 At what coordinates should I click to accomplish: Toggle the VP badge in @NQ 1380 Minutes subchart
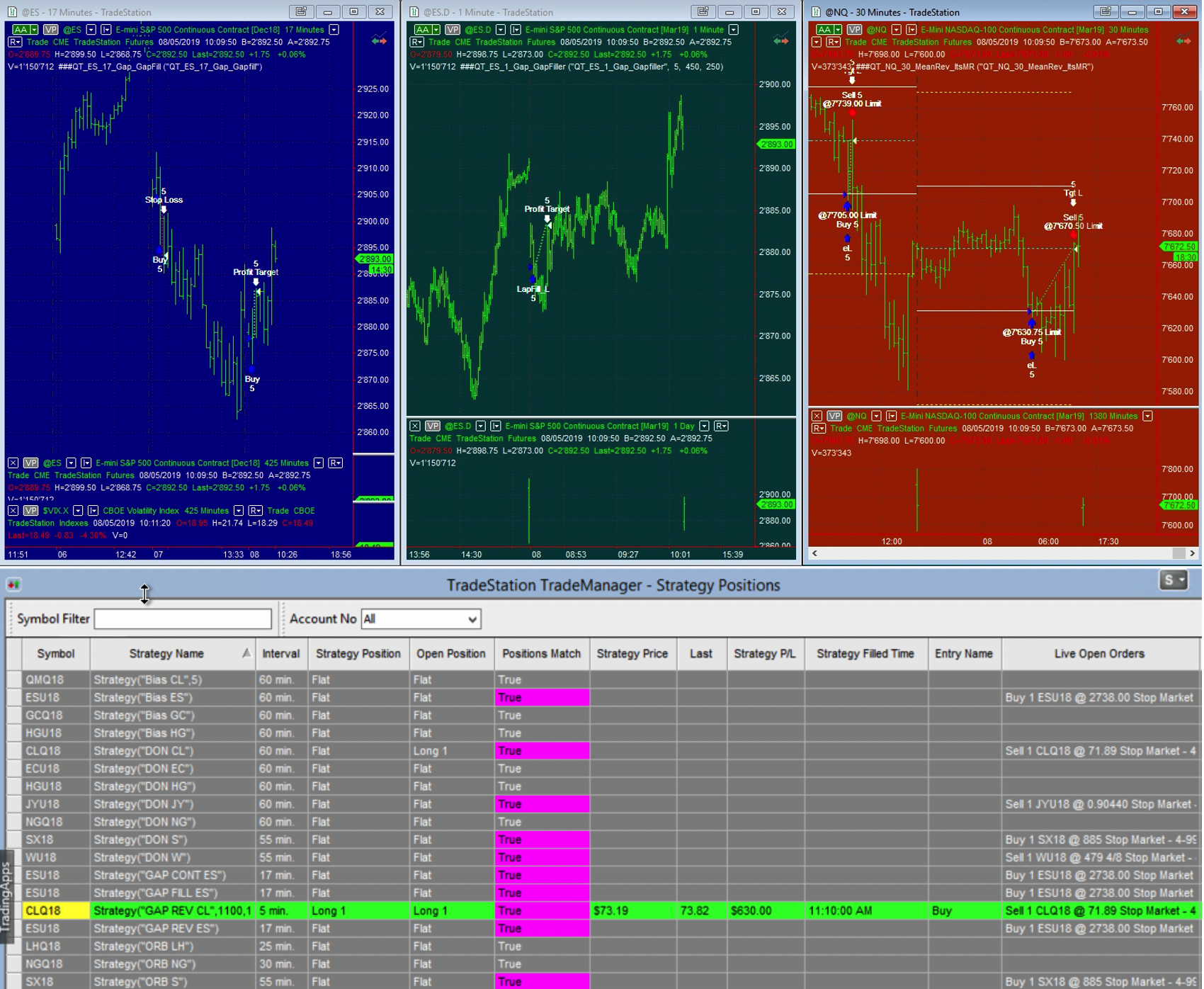[x=834, y=416]
